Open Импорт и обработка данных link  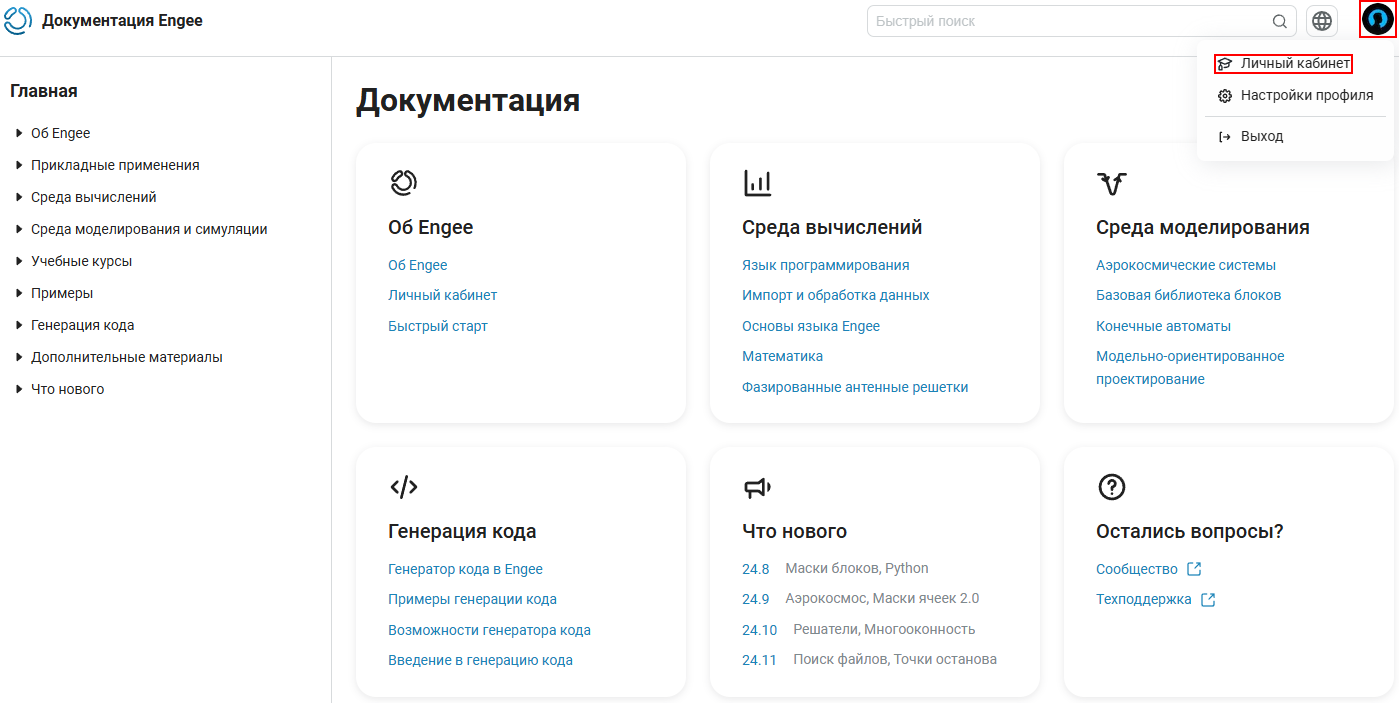(836, 295)
